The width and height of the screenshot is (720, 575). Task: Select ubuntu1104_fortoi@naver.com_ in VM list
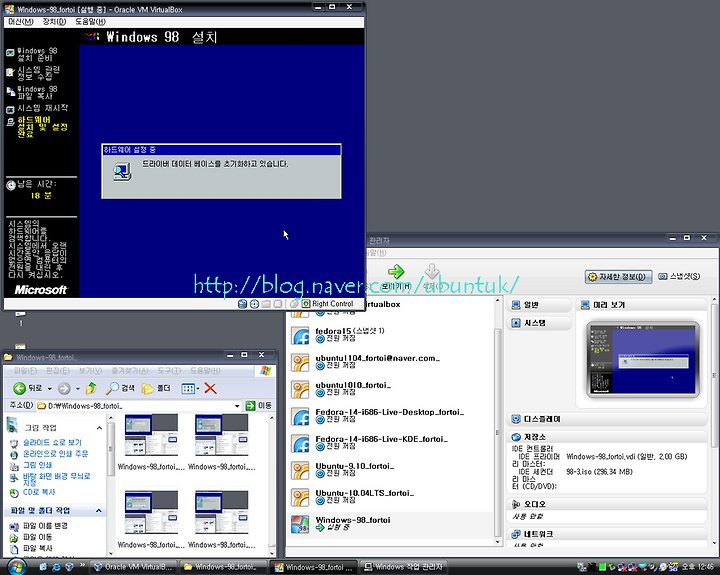tap(390, 362)
